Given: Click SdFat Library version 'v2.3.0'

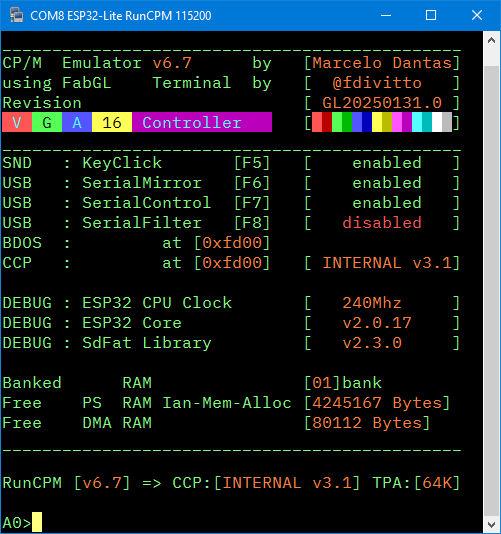Looking at the screenshot, I should [x=372, y=343].
